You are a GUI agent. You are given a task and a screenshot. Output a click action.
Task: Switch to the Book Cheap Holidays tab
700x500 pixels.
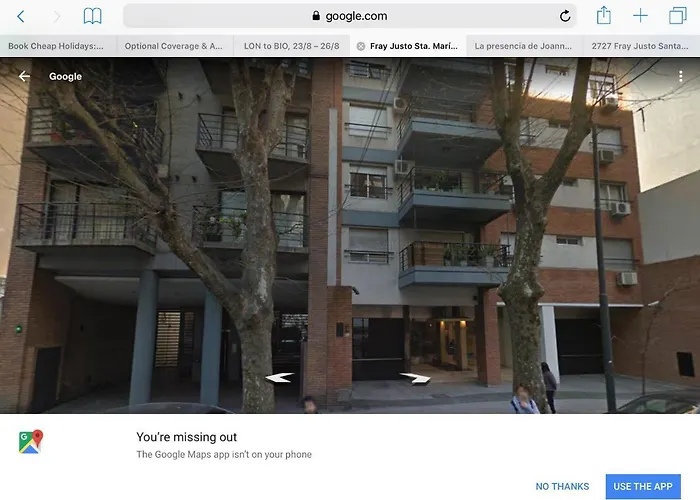click(56, 46)
